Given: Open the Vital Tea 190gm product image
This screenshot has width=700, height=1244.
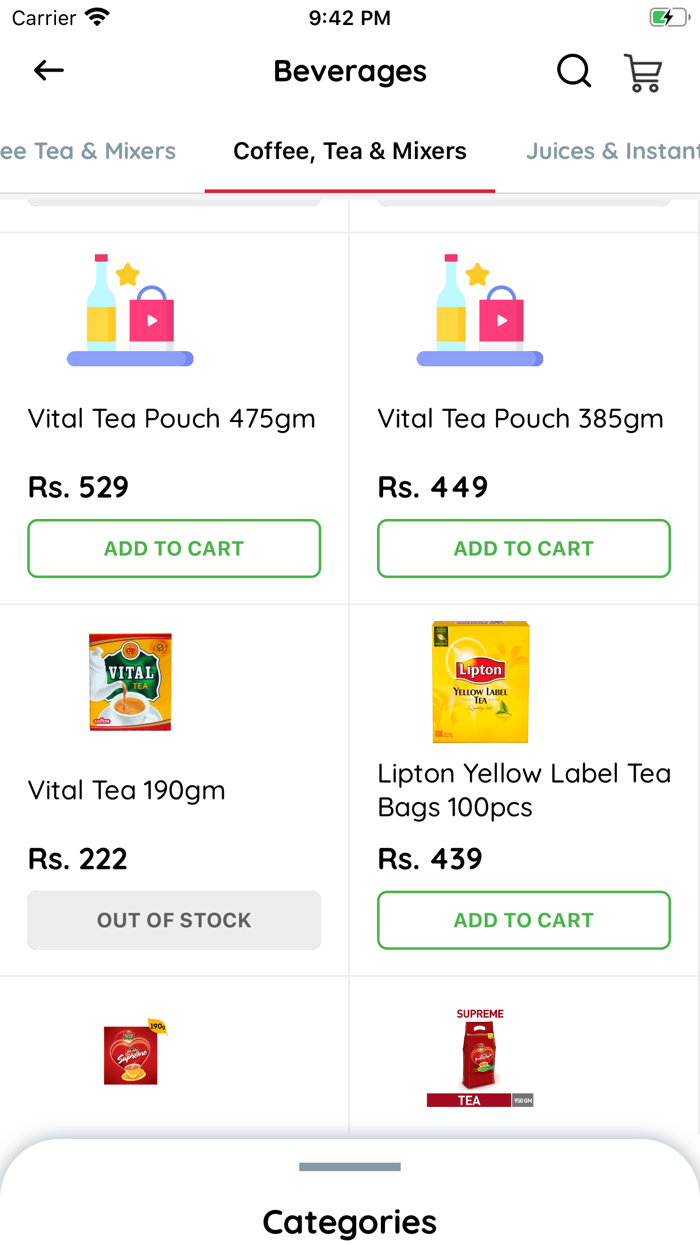Looking at the screenshot, I should (130, 681).
